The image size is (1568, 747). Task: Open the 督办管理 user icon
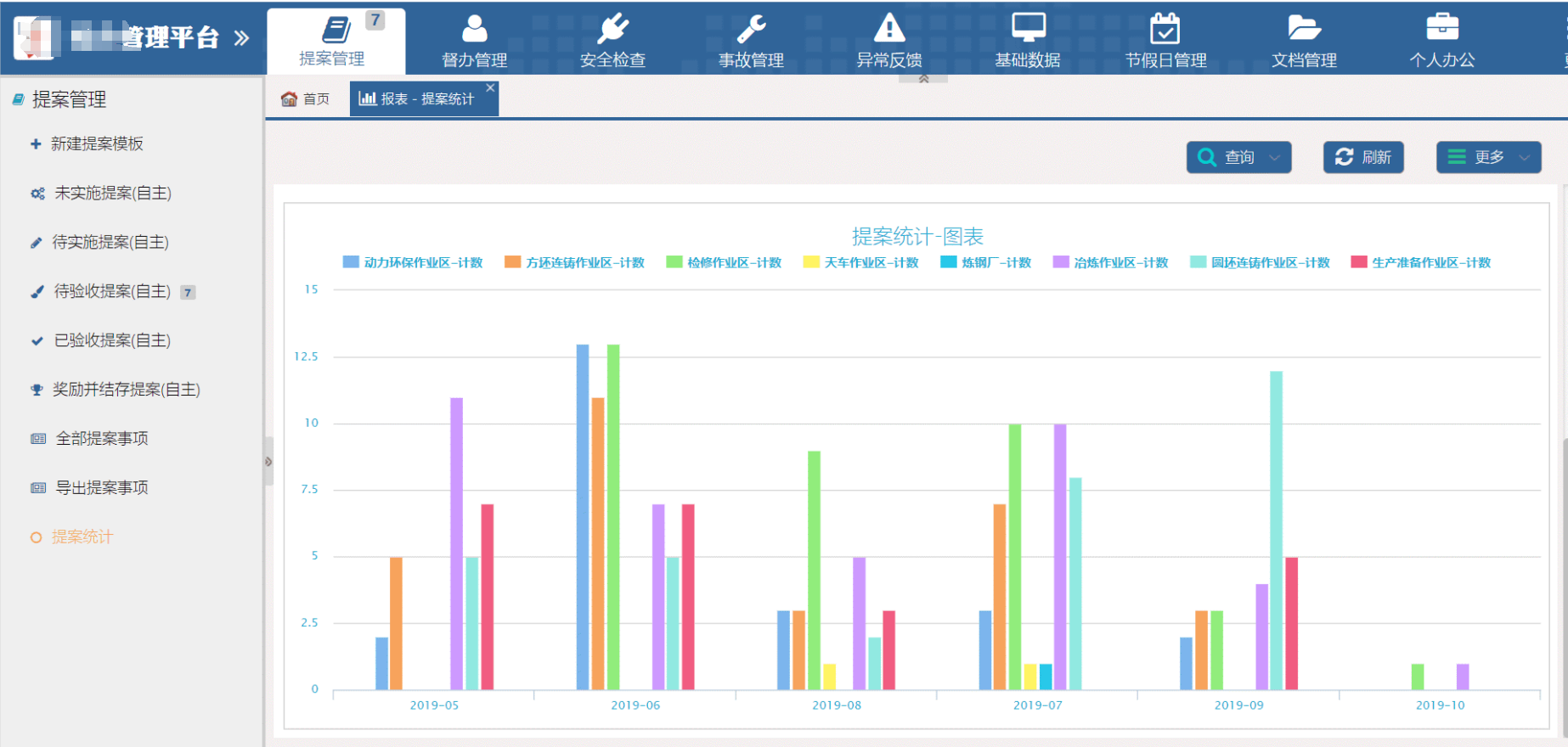(474, 29)
